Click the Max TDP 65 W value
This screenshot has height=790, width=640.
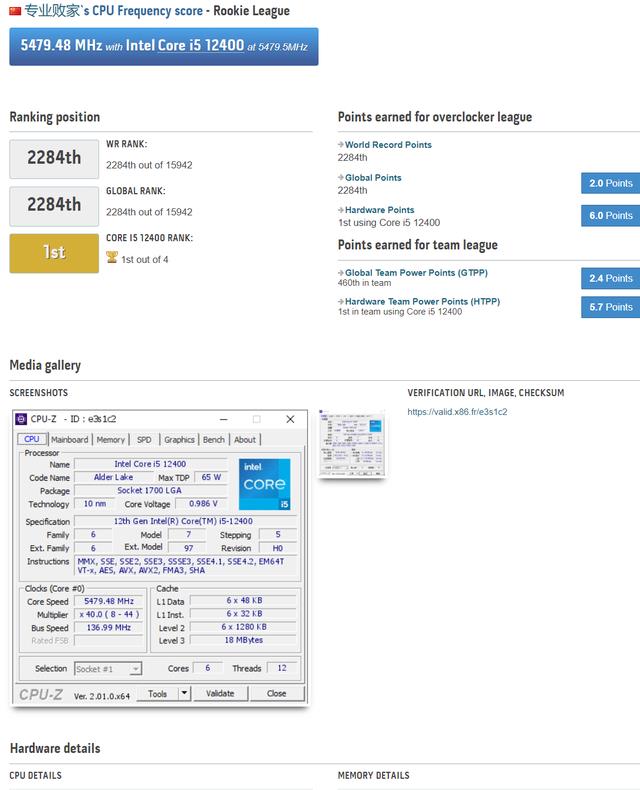(211, 477)
